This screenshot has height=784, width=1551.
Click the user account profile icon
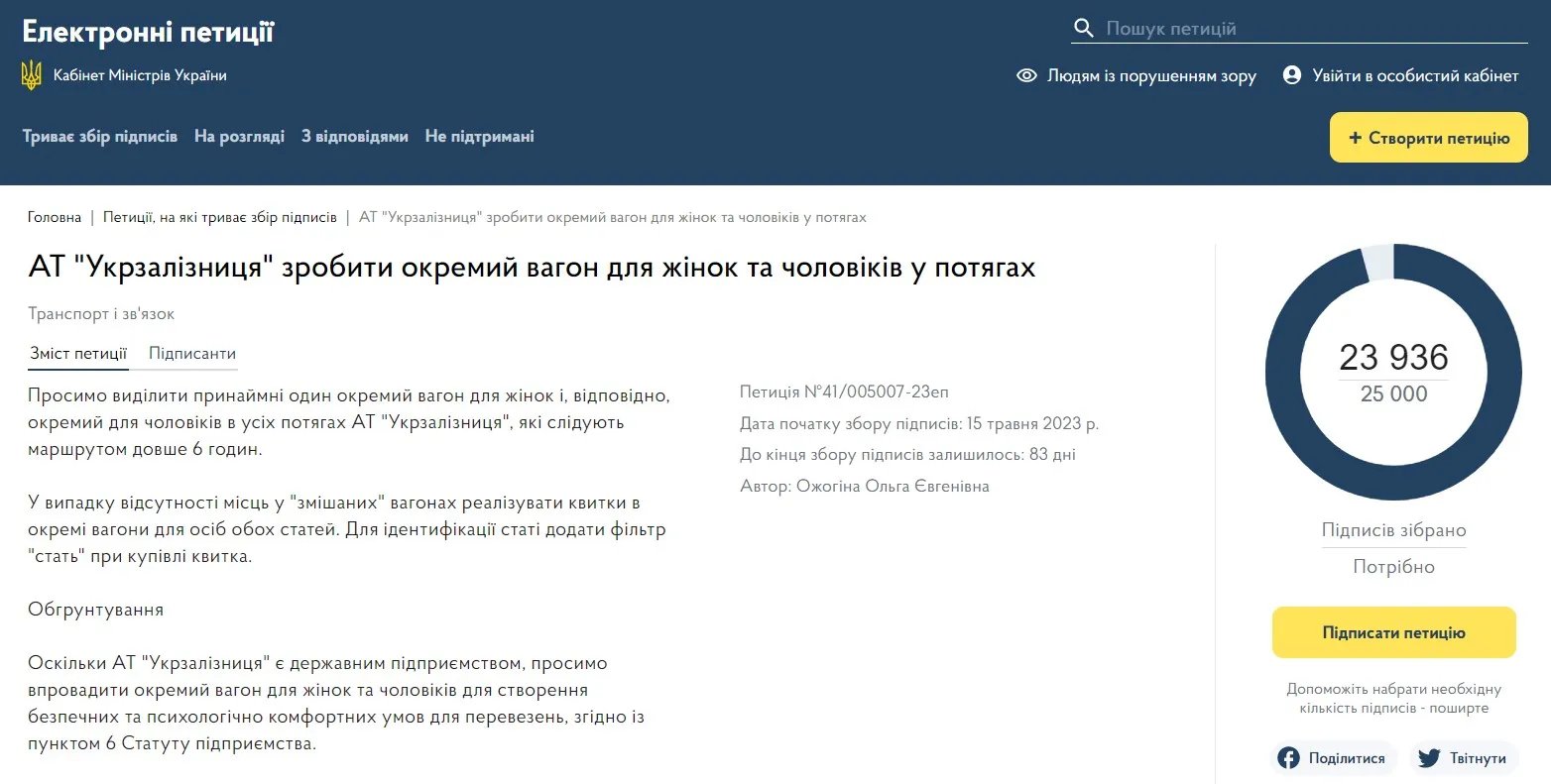click(x=1291, y=75)
